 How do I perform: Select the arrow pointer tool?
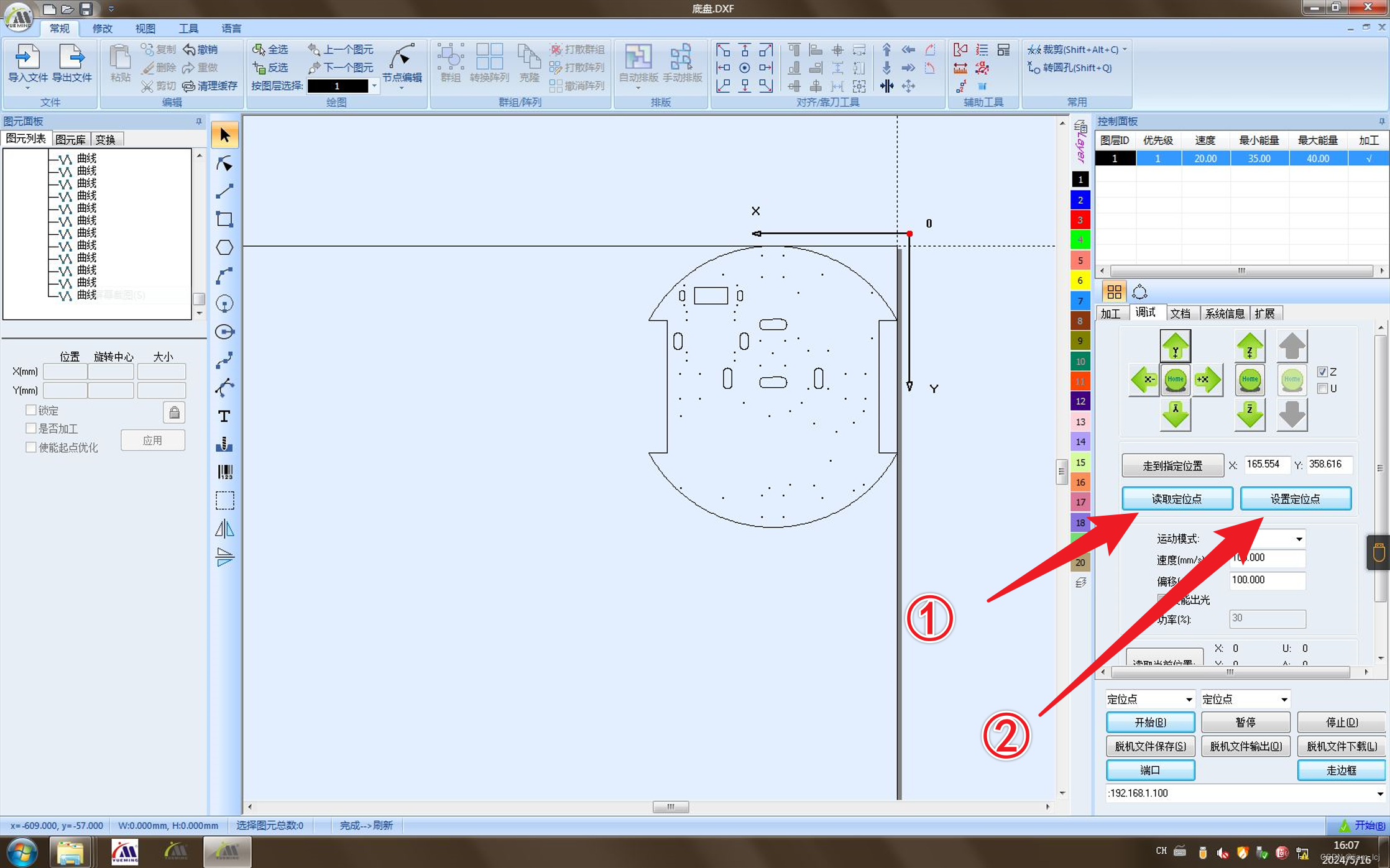[x=224, y=135]
